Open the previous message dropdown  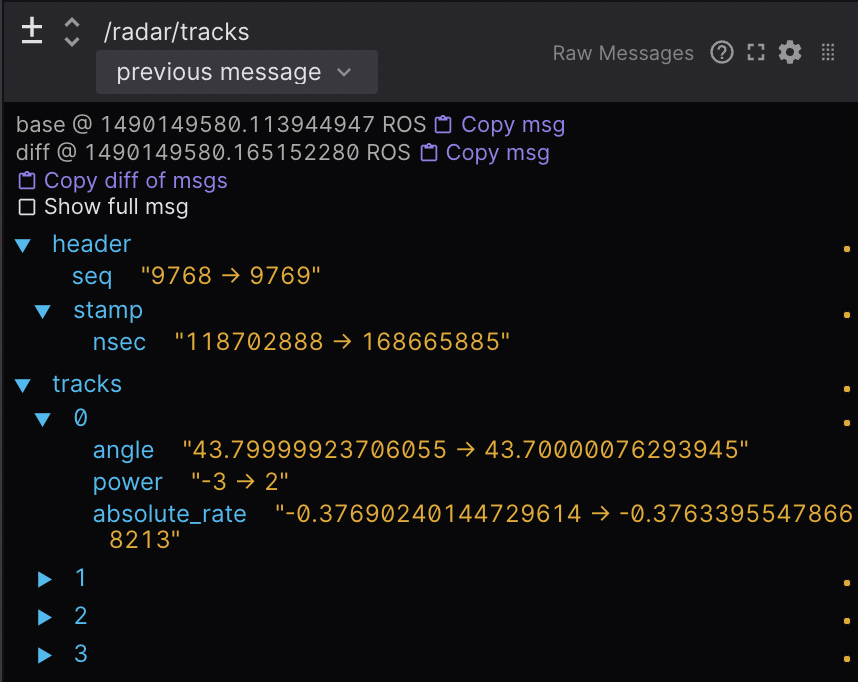(x=236, y=72)
